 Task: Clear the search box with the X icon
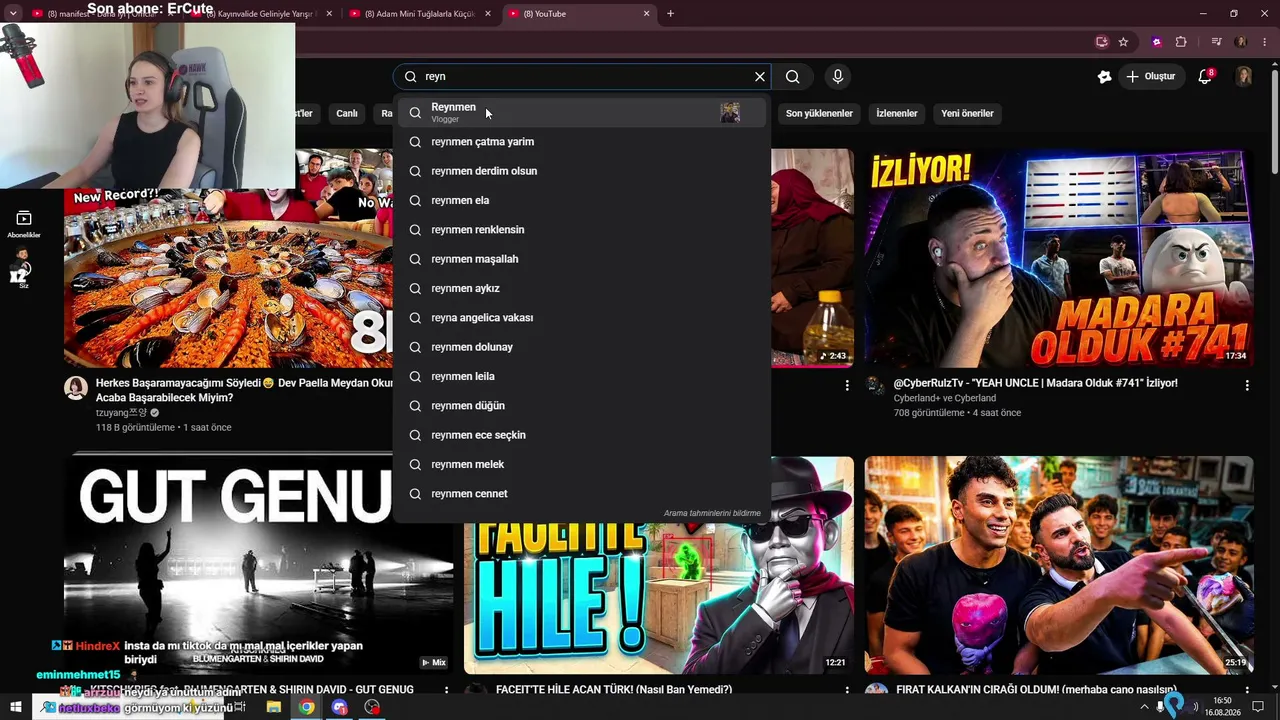pyautogui.click(x=760, y=76)
